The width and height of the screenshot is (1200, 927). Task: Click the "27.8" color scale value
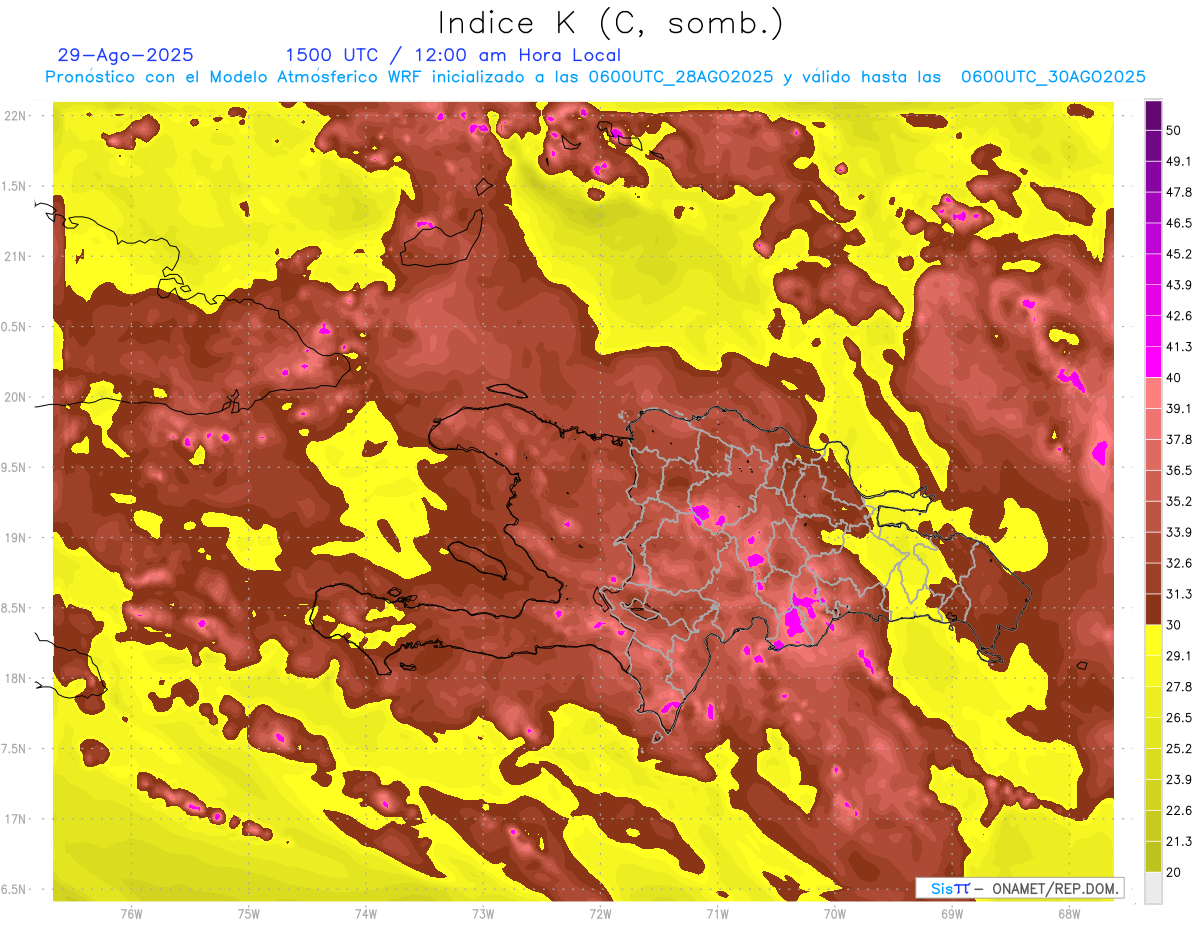[1178, 687]
